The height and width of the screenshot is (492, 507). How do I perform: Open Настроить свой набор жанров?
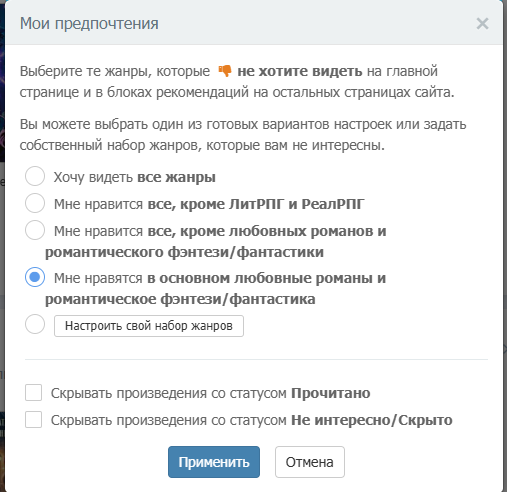[x=149, y=326]
